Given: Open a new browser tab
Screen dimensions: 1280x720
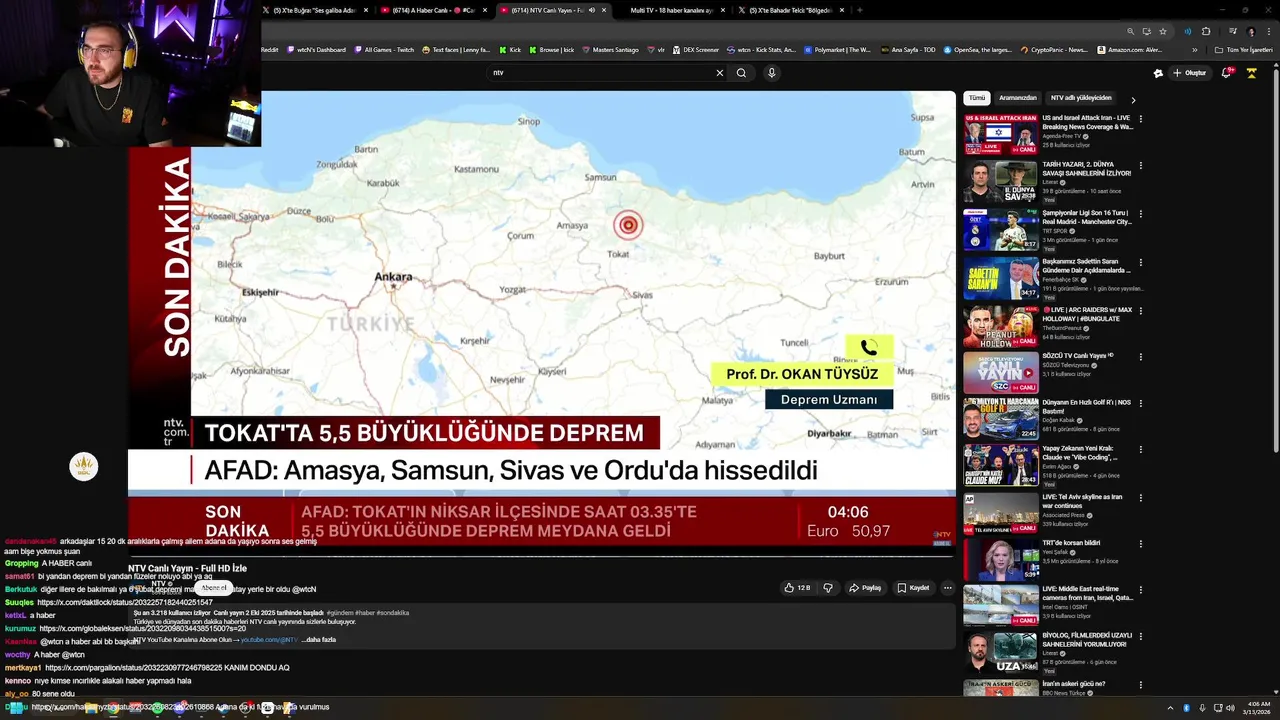Looking at the screenshot, I should pyautogui.click(x=860, y=10).
